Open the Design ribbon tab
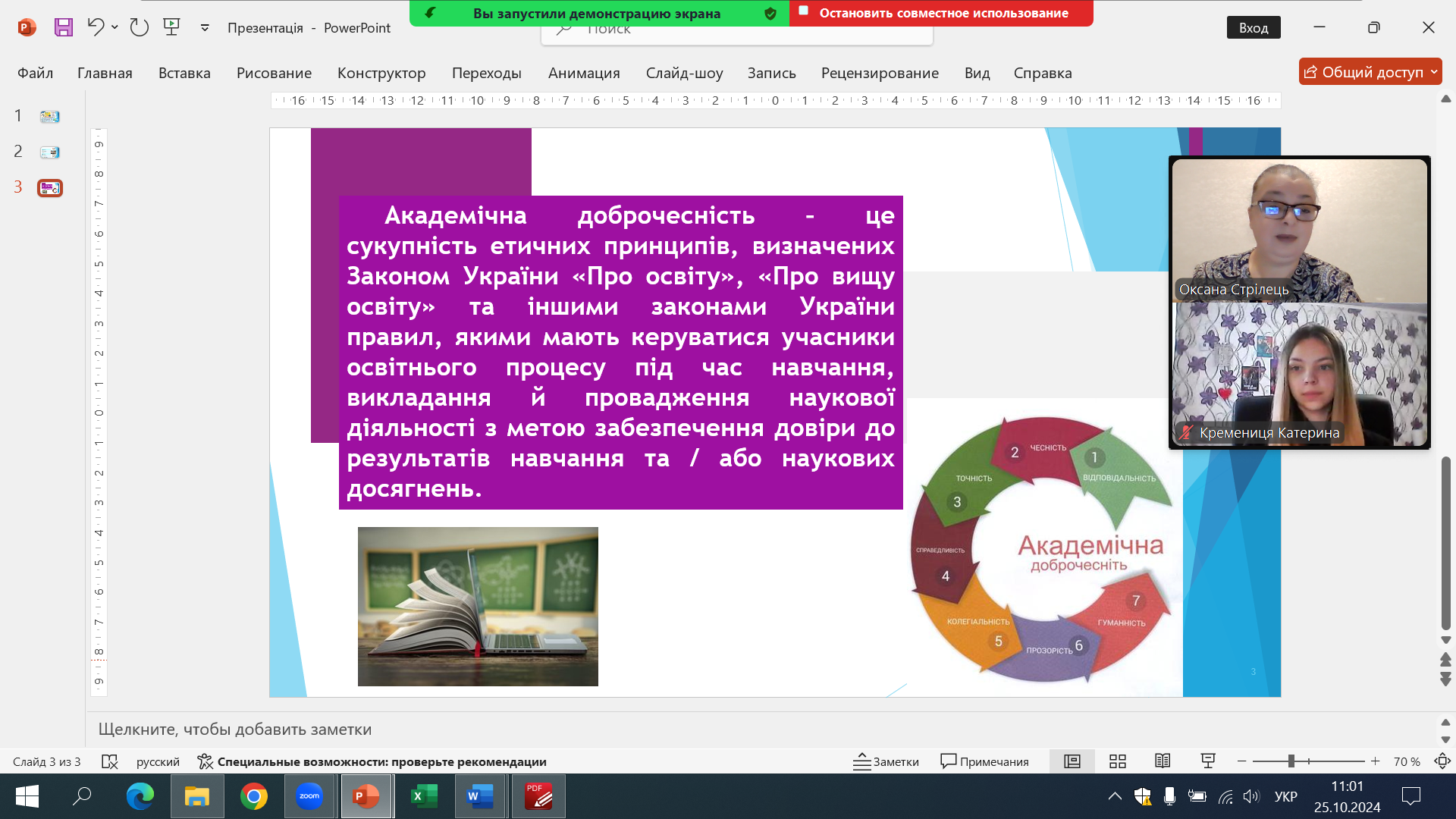The height and width of the screenshot is (819, 1456). [381, 73]
